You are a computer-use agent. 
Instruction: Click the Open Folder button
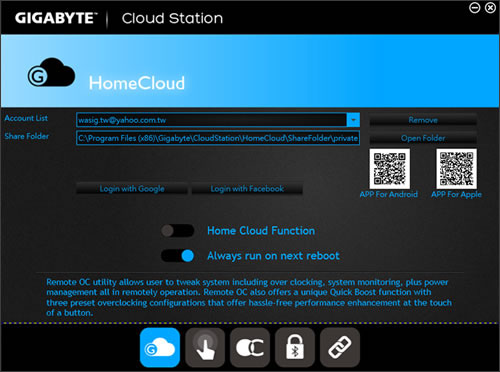pos(423,138)
